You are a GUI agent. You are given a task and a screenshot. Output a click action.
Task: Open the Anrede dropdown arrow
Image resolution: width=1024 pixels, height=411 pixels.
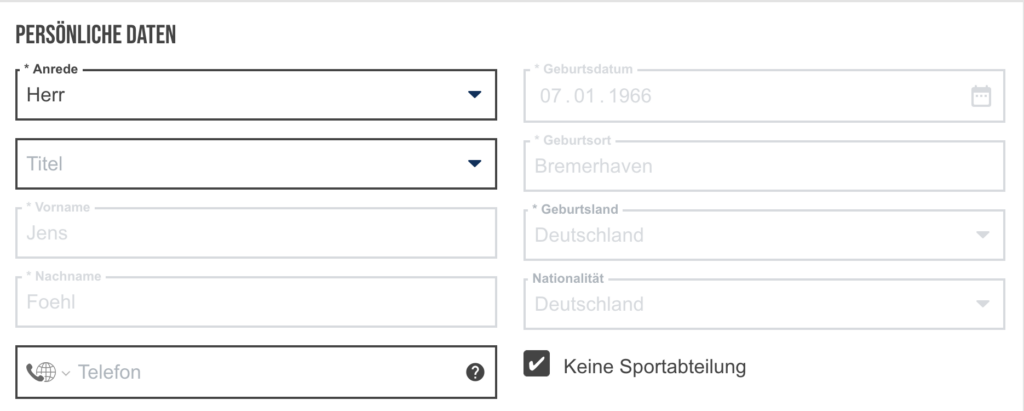point(475,95)
